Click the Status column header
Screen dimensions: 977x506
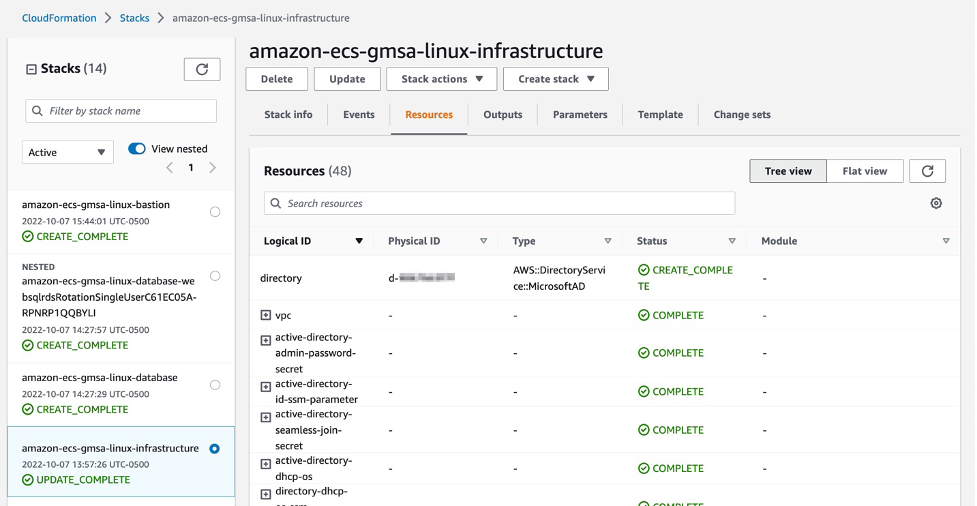(652, 241)
